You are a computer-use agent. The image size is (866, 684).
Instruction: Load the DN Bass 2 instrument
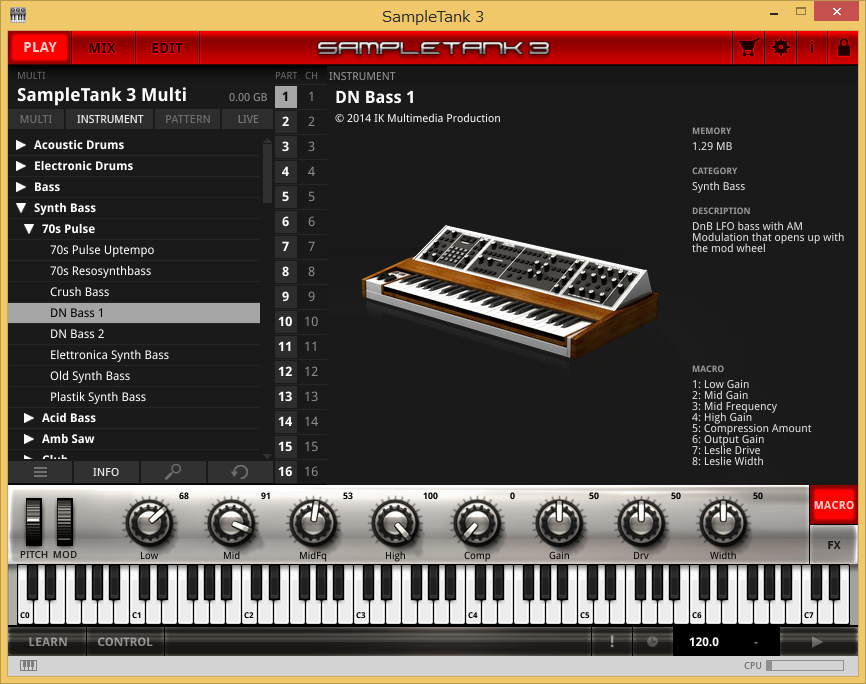(134, 334)
